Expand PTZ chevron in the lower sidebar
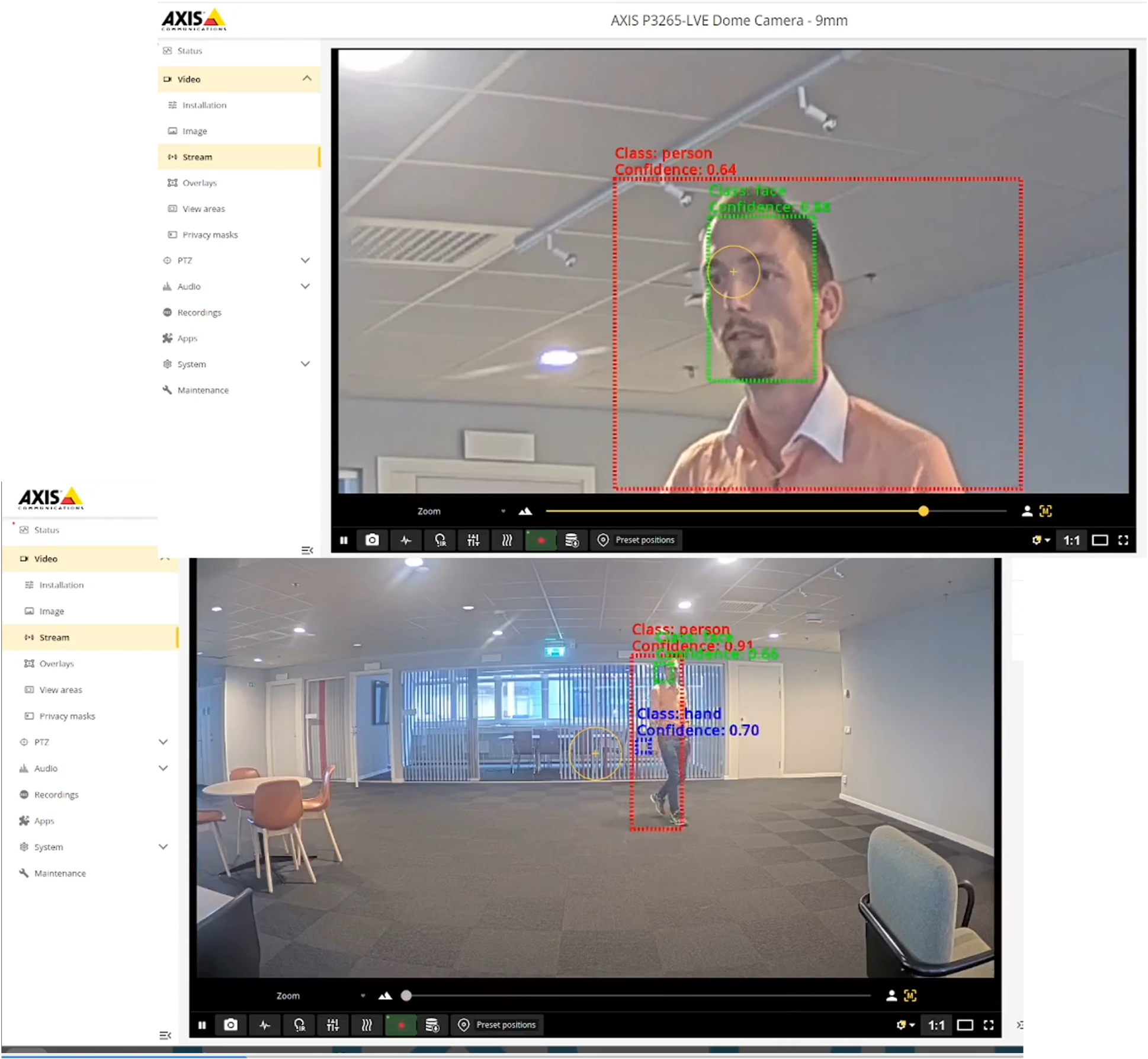 click(x=163, y=743)
